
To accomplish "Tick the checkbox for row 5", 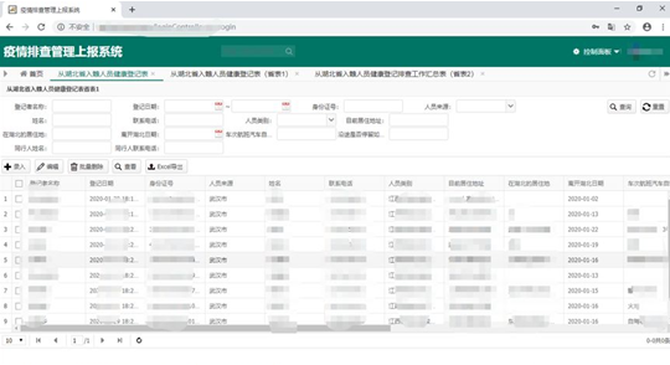I will [x=19, y=260].
